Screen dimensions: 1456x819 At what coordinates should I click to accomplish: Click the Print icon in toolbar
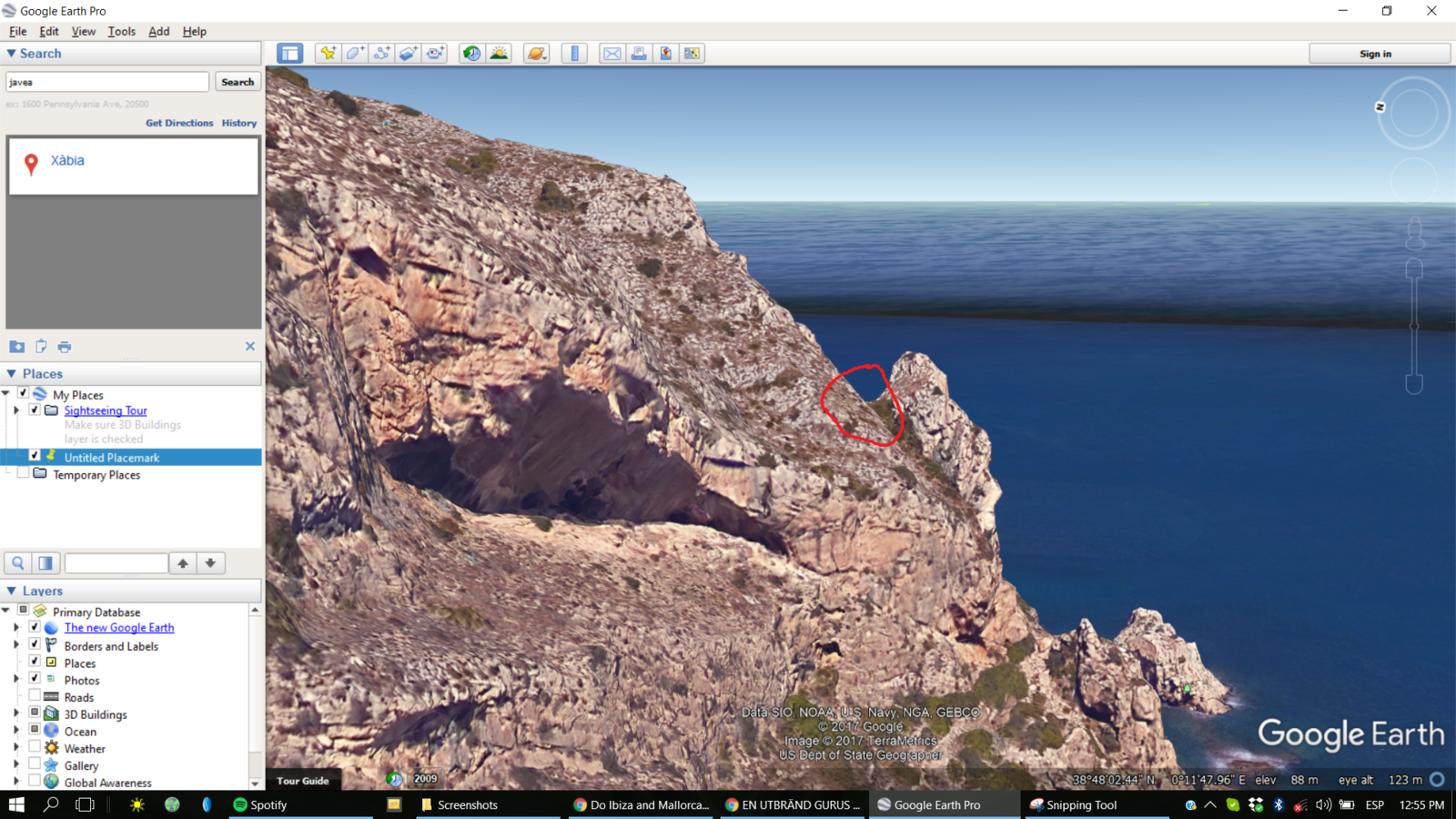[639, 54]
